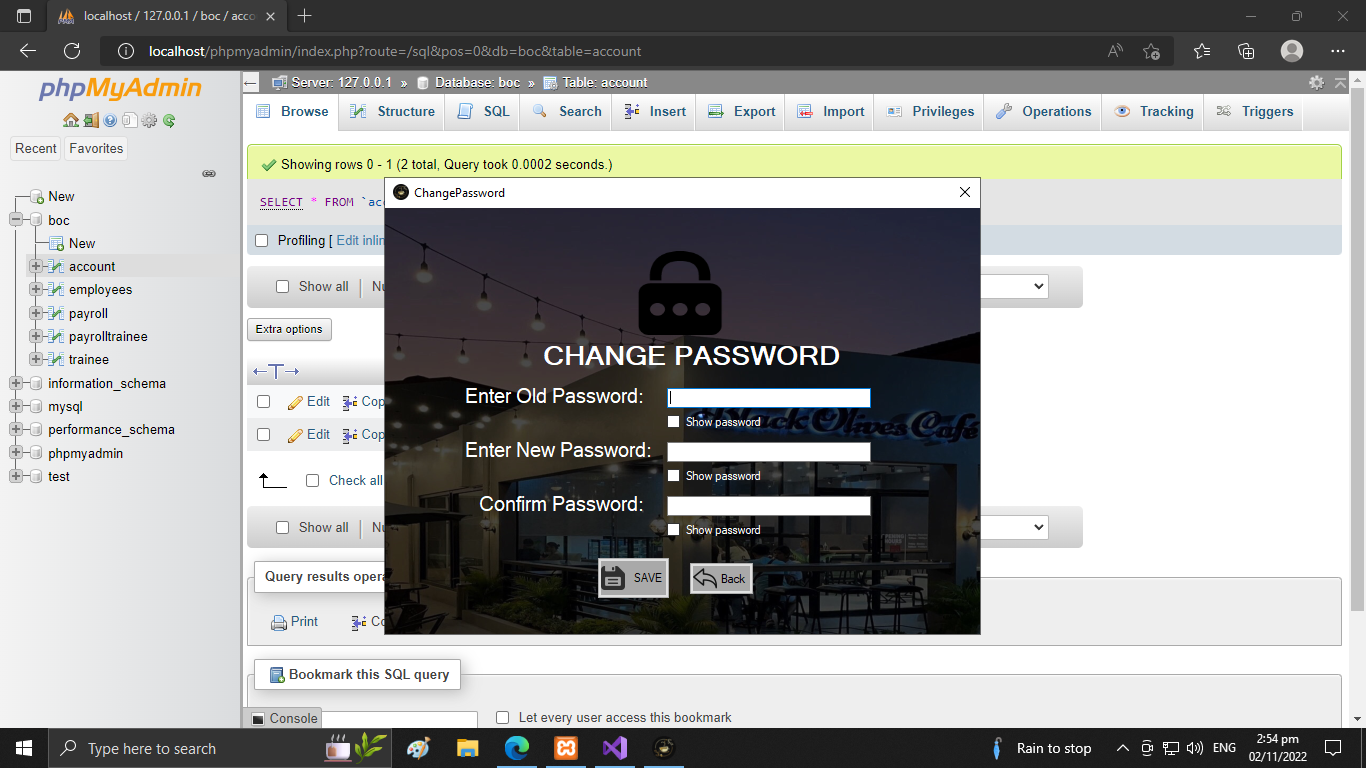Image resolution: width=1366 pixels, height=768 pixels.
Task: Collapse the boc database tree
Action: (x=16, y=220)
